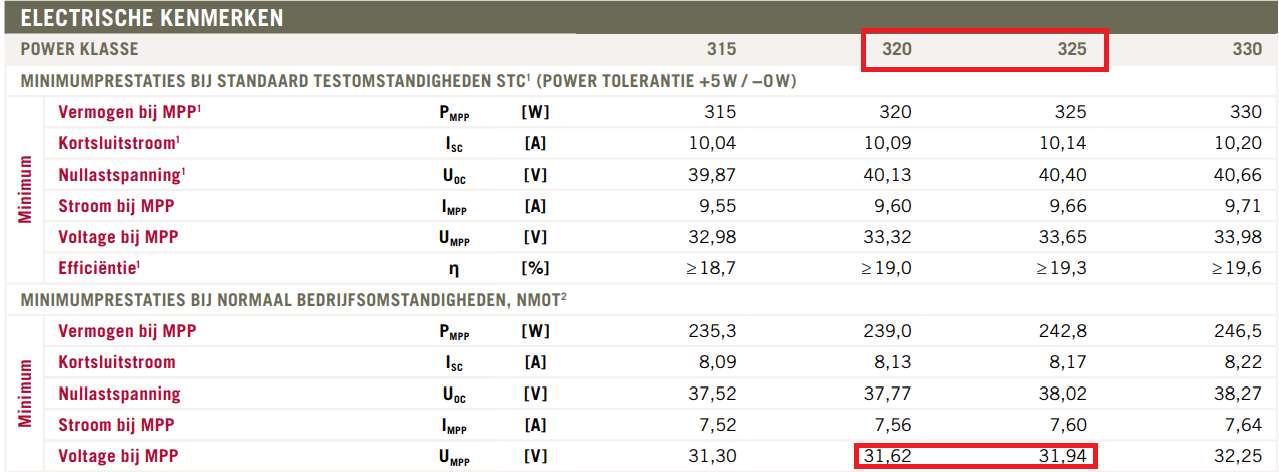Select the NMOT power value 246,5
The image size is (1279, 472).
(1239, 331)
